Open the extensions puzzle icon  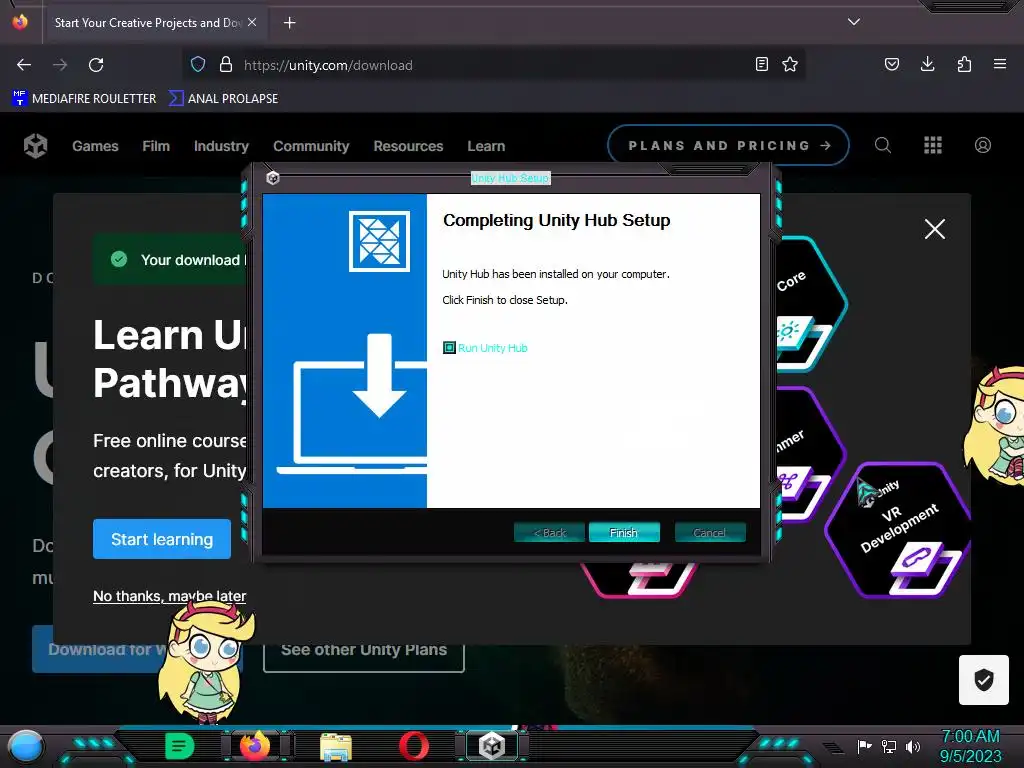point(964,64)
